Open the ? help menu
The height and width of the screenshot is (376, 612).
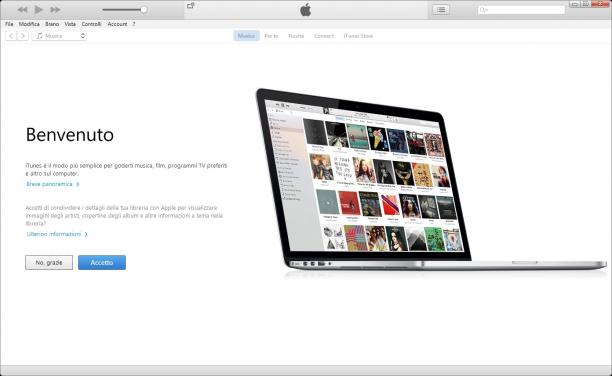(x=133, y=24)
